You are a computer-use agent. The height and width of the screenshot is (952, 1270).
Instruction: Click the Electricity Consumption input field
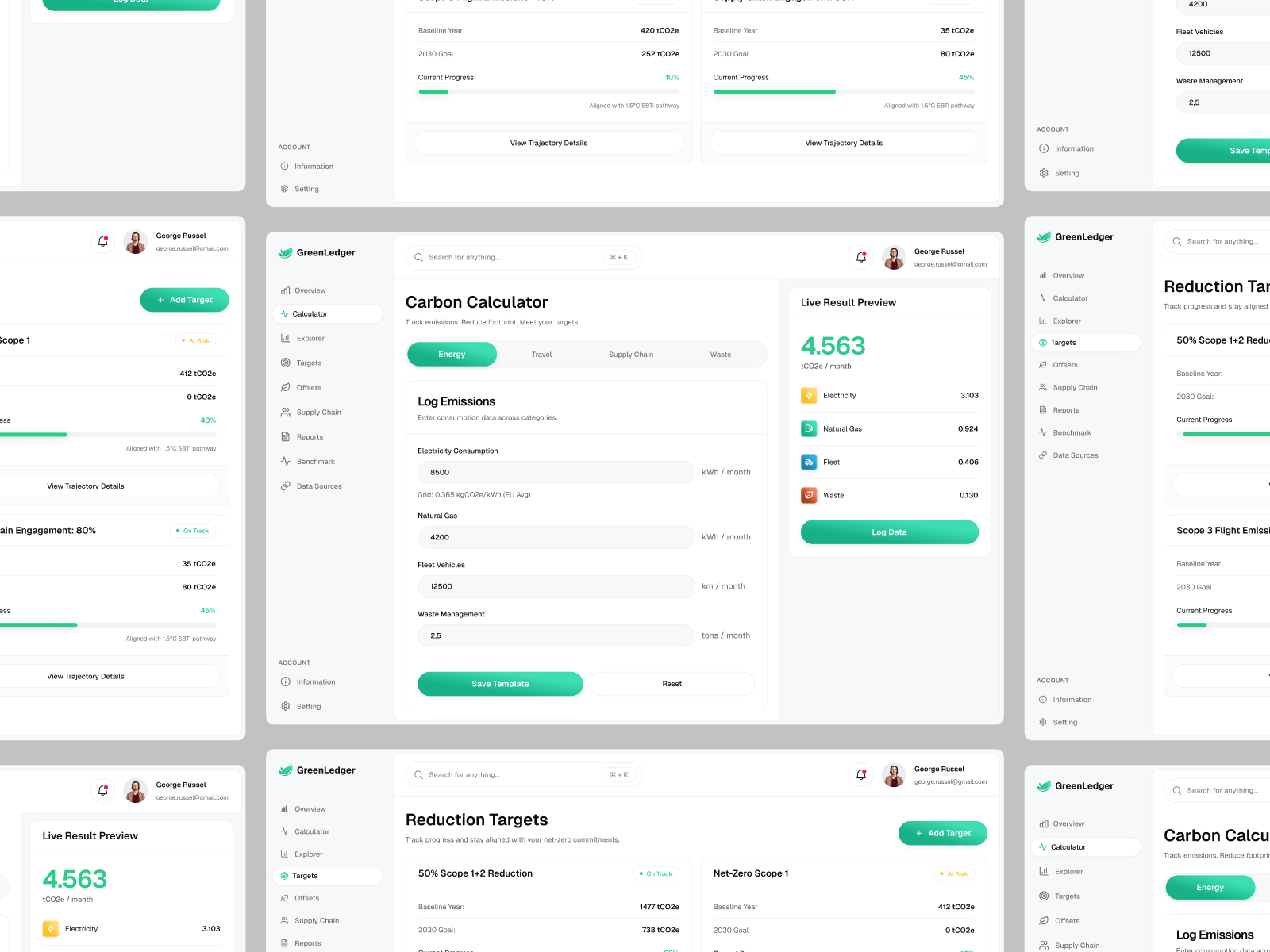556,472
